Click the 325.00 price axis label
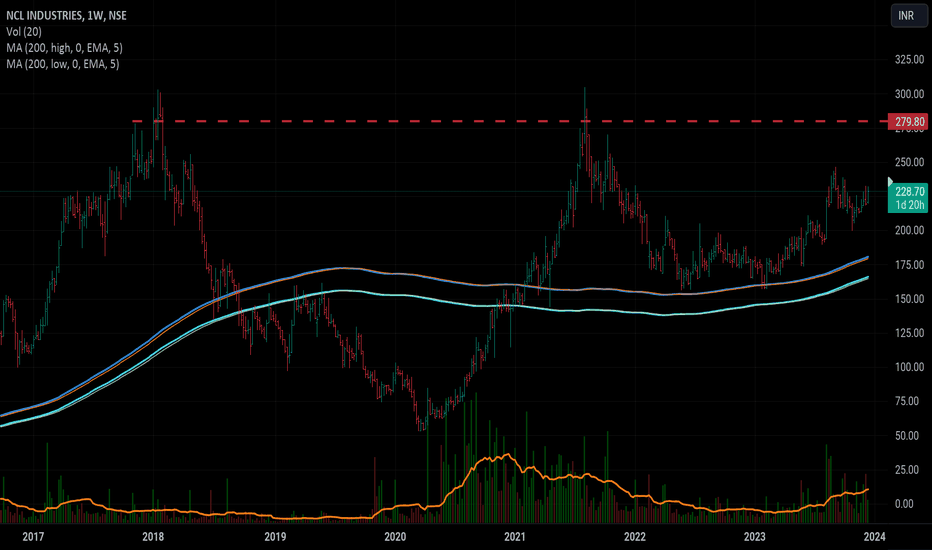The width and height of the screenshot is (932, 550). [x=909, y=59]
